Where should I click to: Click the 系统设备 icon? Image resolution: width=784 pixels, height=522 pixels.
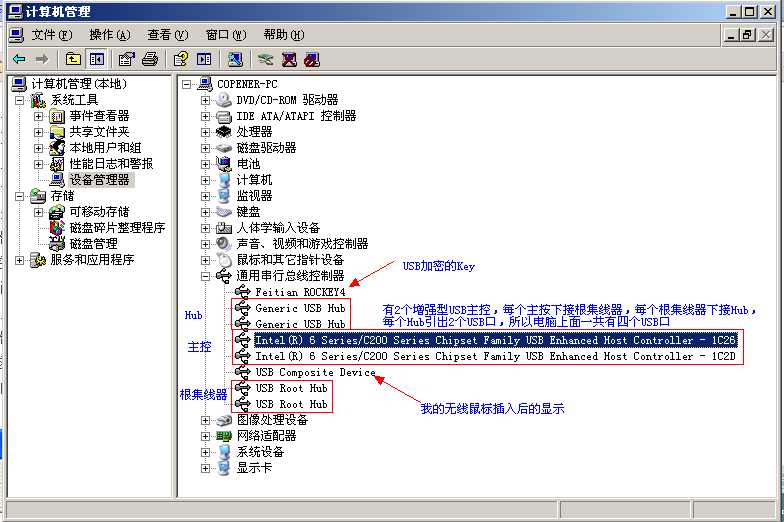(224, 452)
